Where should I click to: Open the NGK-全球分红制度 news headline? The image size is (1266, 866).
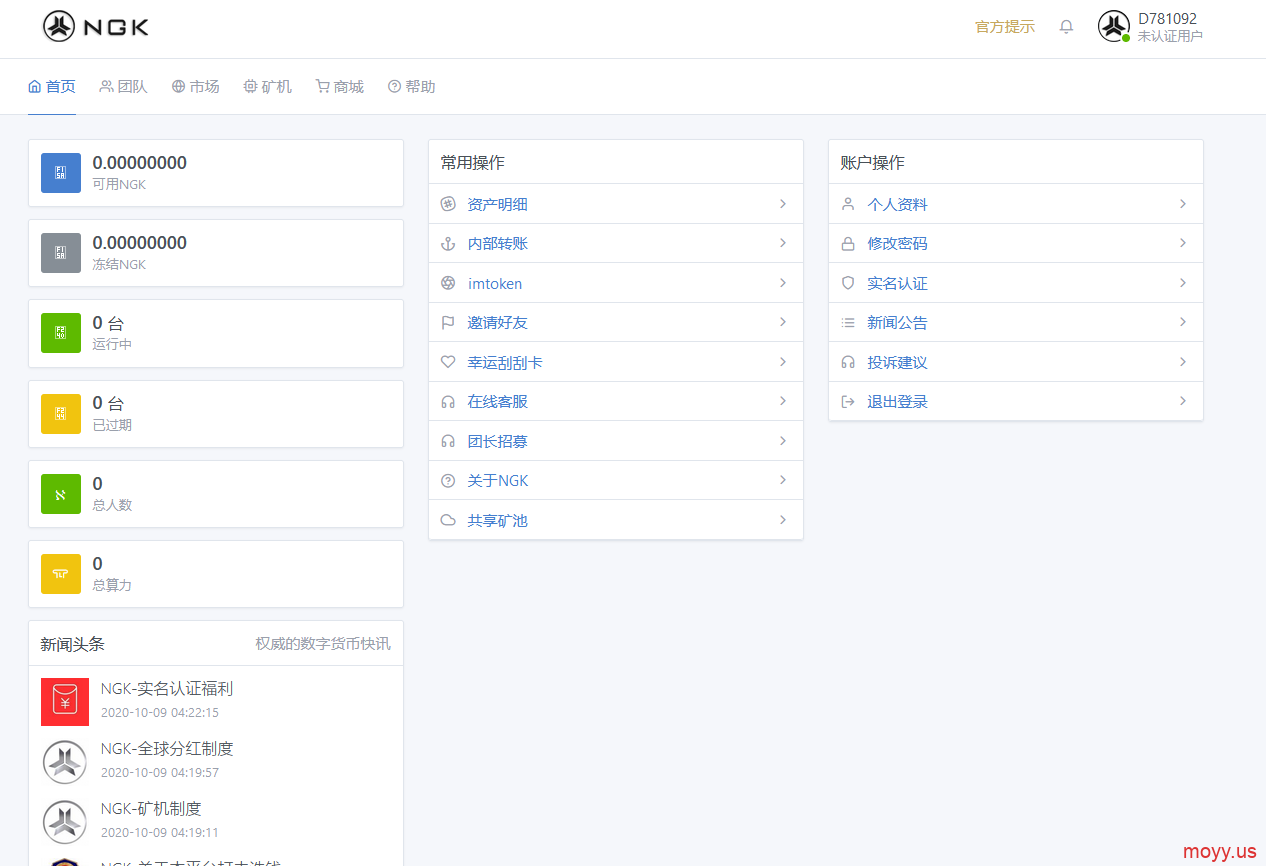(167, 749)
